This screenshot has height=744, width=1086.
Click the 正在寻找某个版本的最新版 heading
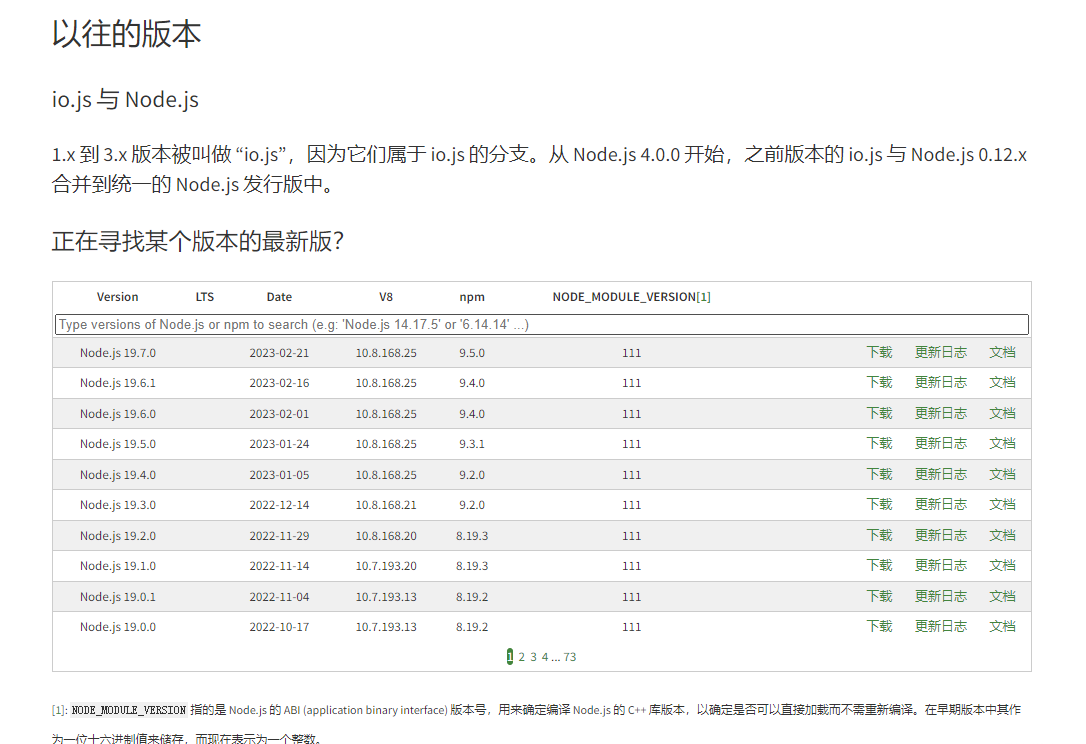coord(198,241)
